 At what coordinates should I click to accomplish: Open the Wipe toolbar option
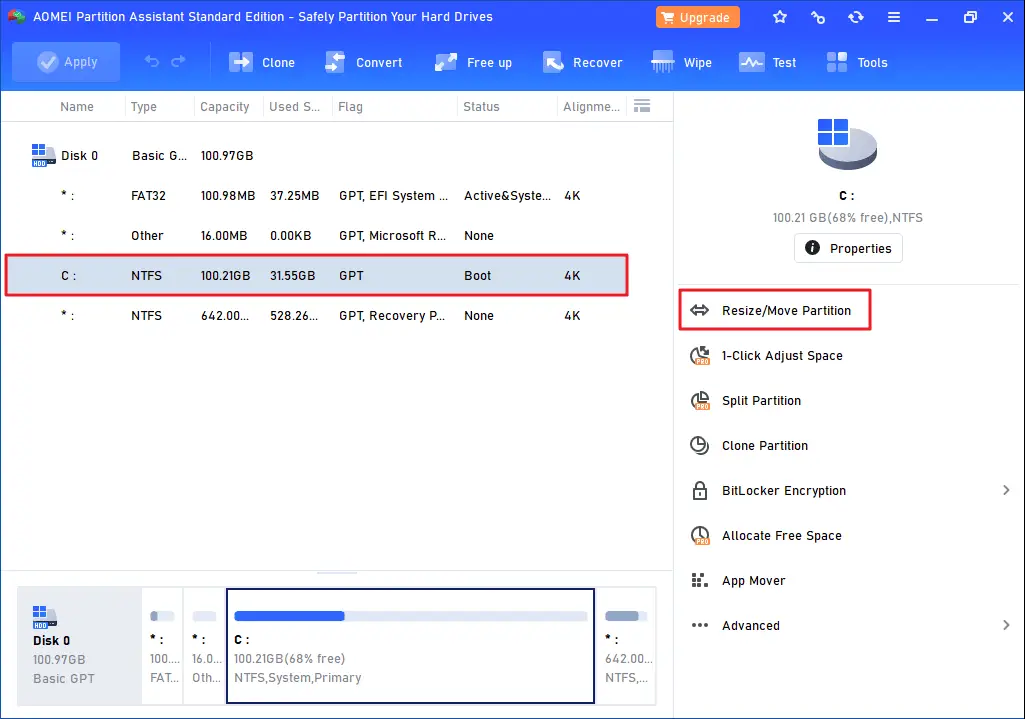point(681,62)
